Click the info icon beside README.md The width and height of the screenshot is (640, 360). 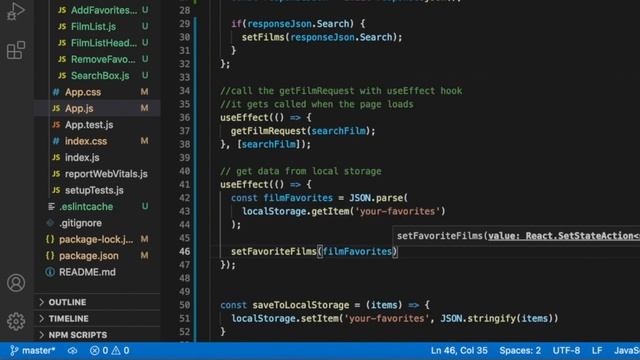[50, 272]
